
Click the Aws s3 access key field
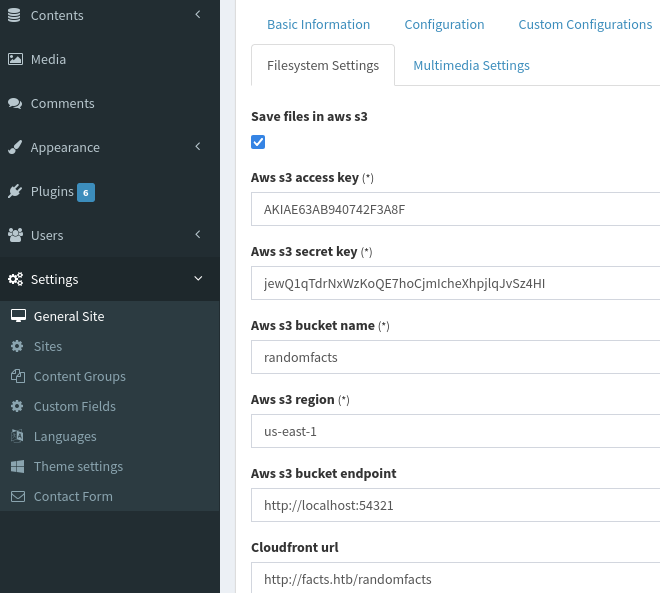(455, 209)
